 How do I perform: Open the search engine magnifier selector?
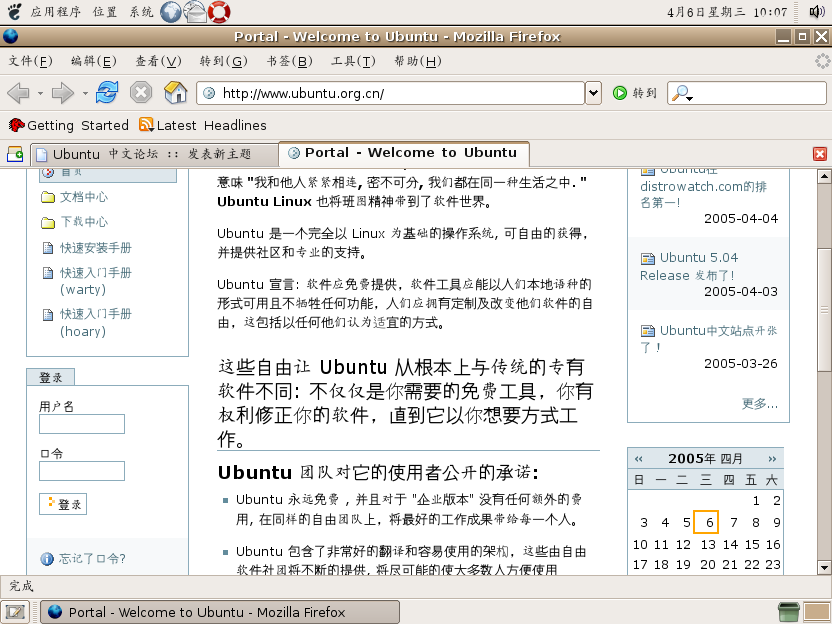coord(682,93)
